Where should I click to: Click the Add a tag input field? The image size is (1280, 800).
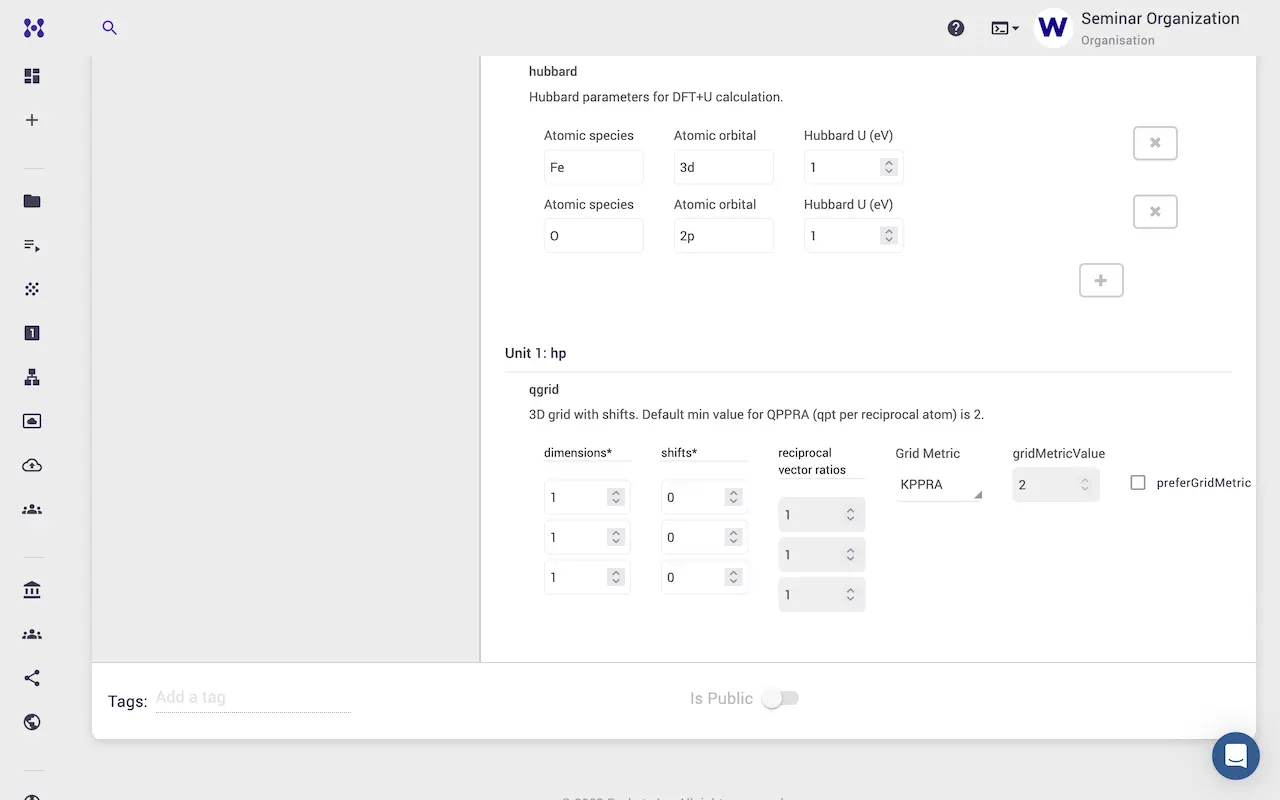point(252,698)
